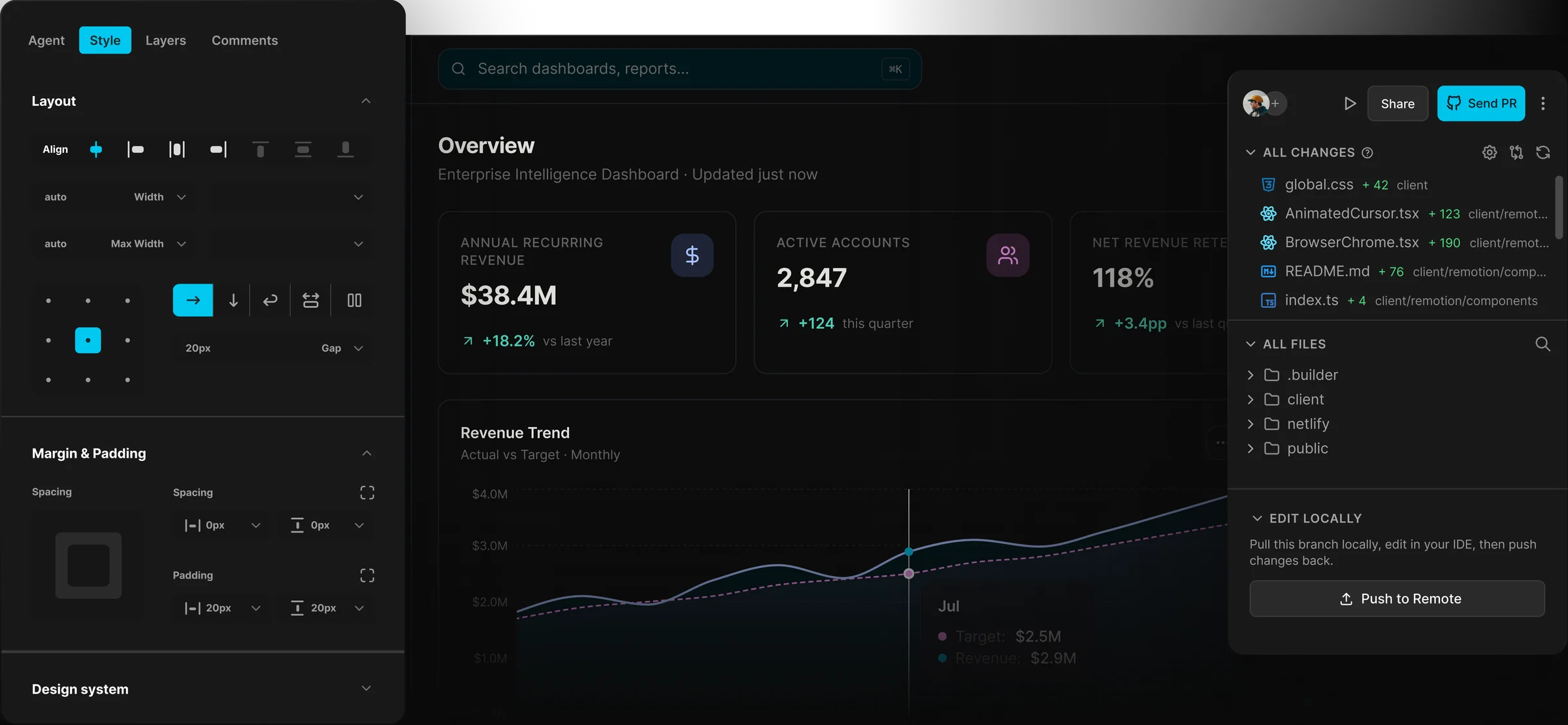1568x725 pixels.
Task: Choose align left icon in Align row
Action: (135, 150)
